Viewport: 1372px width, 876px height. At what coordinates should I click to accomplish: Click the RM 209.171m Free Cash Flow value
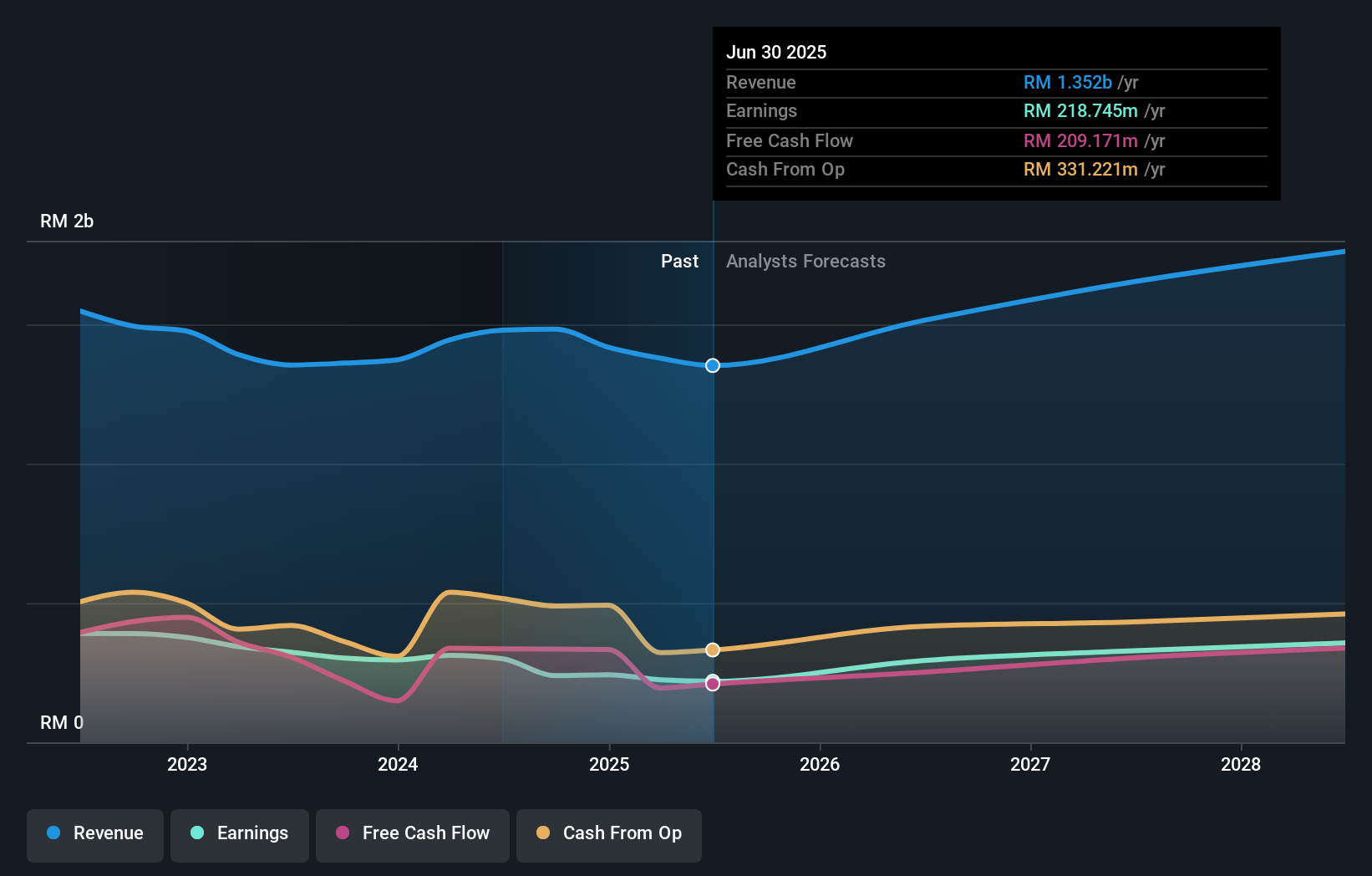pos(1080,141)
